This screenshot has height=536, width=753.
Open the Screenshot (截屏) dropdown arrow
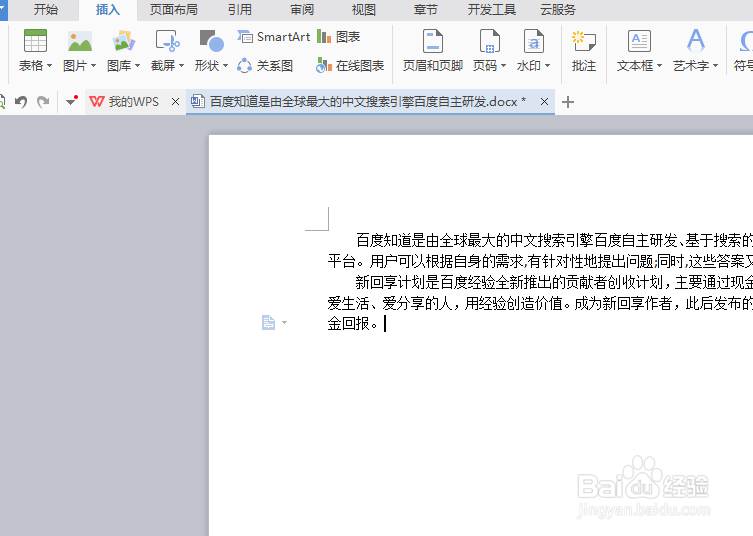[x=182, y=66]
